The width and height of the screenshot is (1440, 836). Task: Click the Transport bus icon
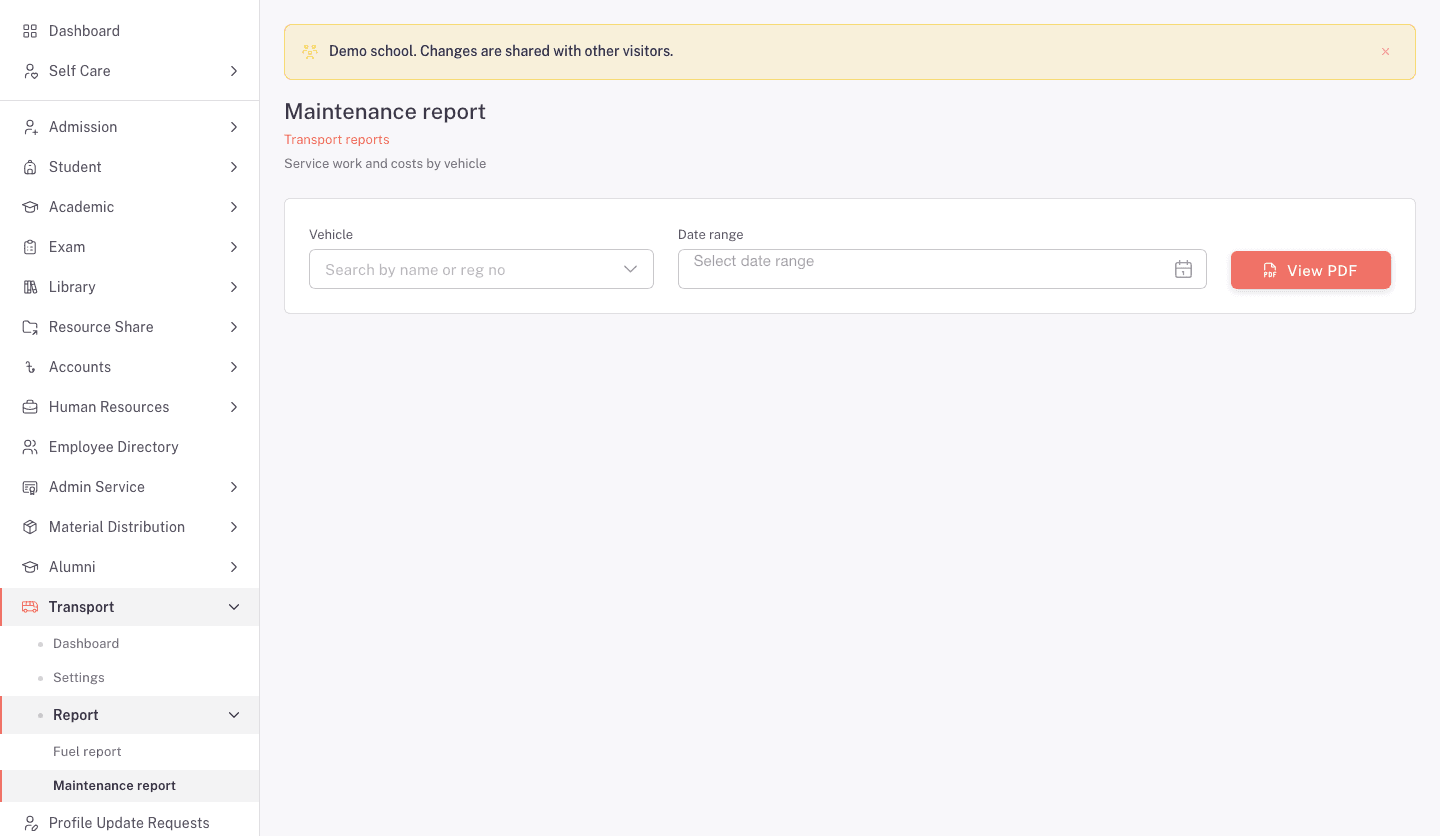click(30, 607)
